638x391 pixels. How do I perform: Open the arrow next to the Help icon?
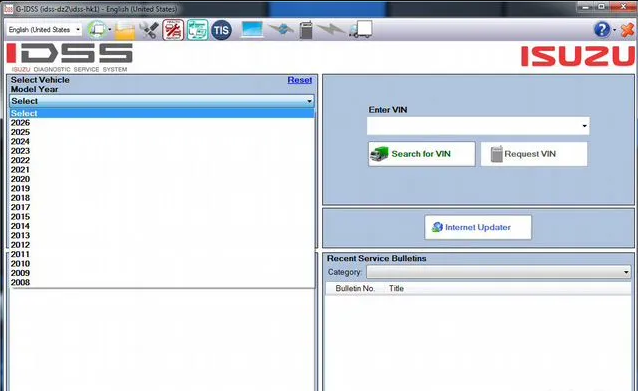[614, 30]
